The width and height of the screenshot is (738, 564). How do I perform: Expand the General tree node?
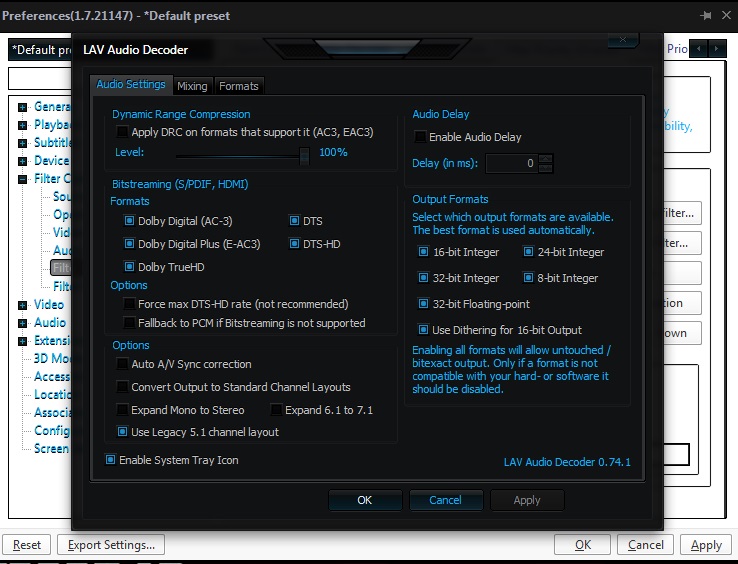(22, 107)
